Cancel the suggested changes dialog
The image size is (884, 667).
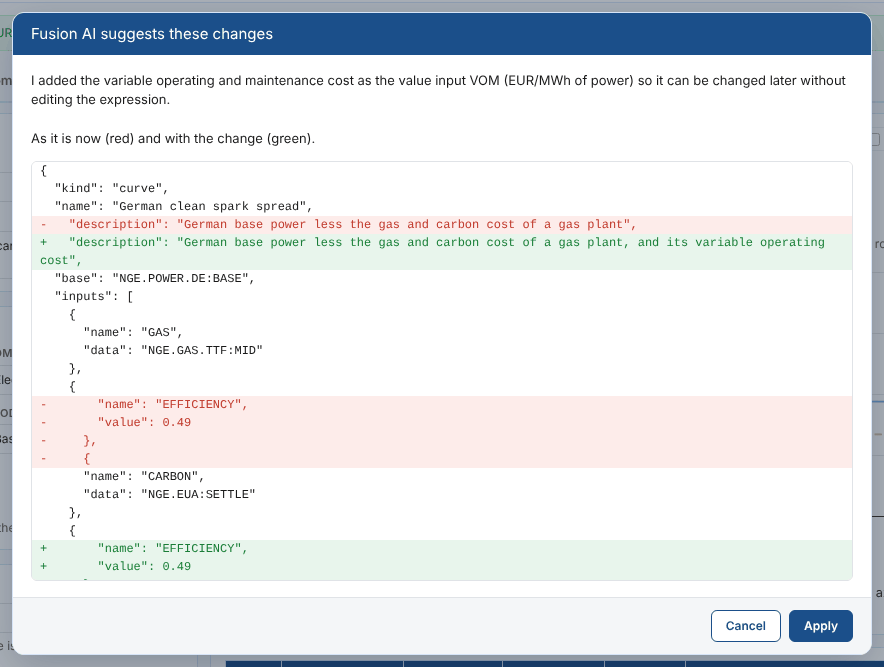[x=745, y=626]
